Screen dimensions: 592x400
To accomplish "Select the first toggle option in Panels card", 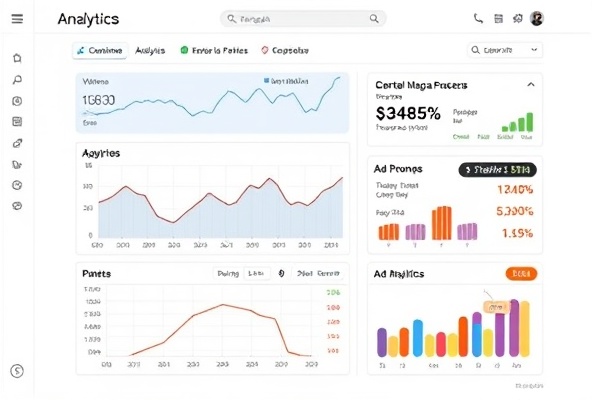I will pos(228,273).
